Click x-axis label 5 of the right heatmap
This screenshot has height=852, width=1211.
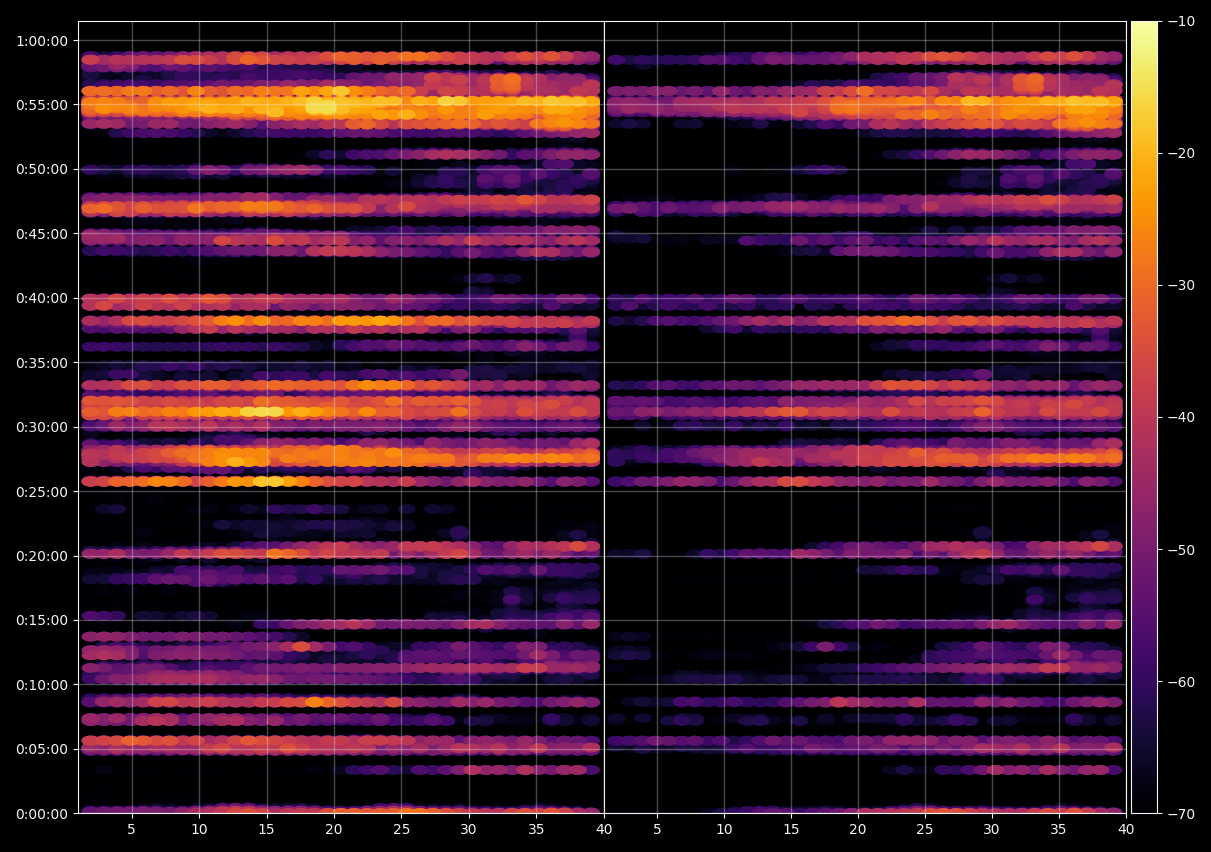[x=657, y=830]
